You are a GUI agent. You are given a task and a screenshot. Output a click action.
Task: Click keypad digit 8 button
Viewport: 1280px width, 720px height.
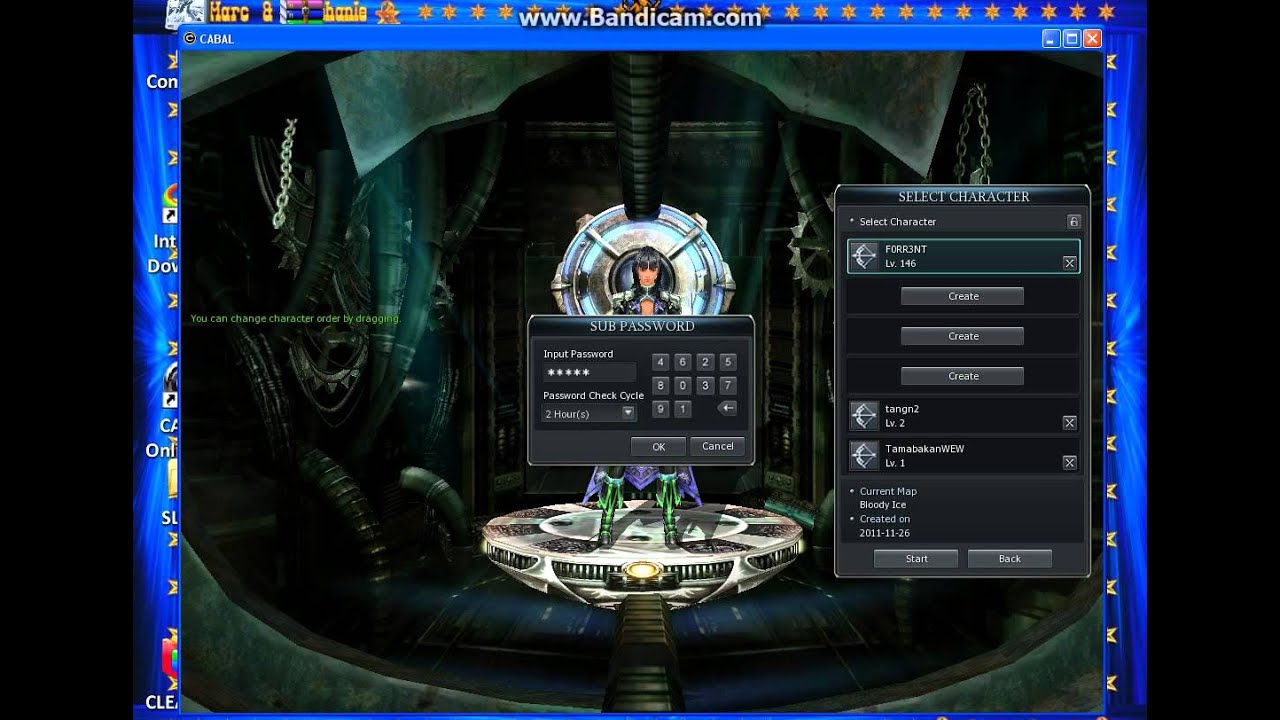point(660,385)
